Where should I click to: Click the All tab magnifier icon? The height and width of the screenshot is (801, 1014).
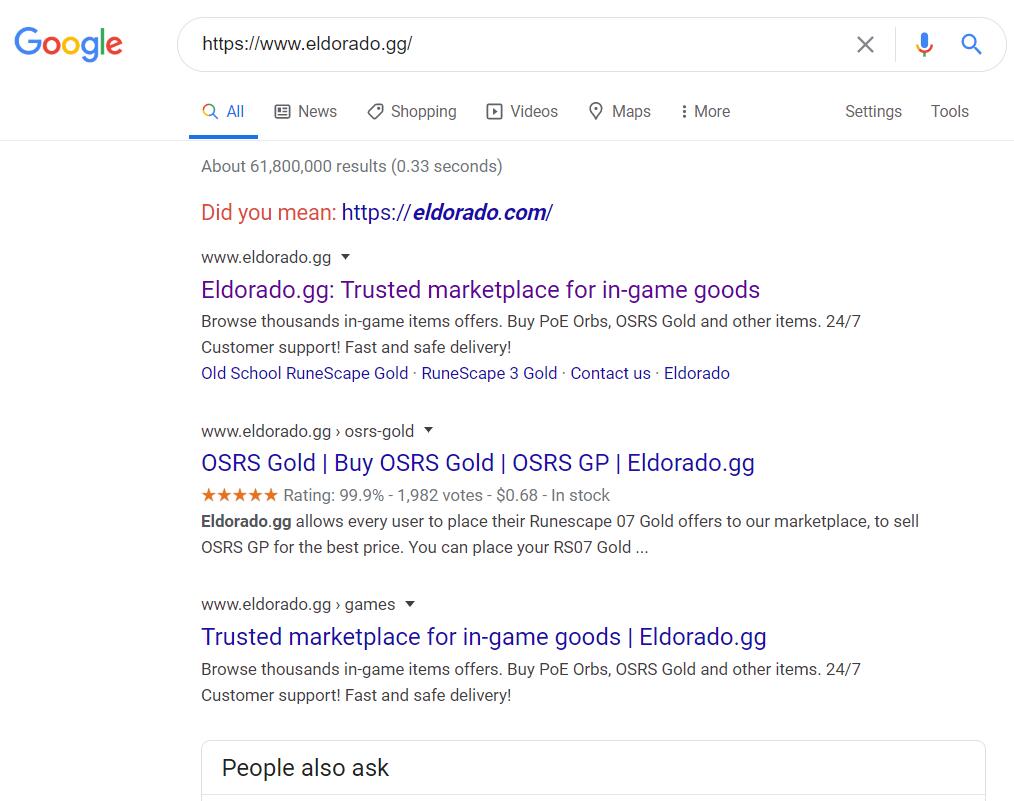[210, 111]
